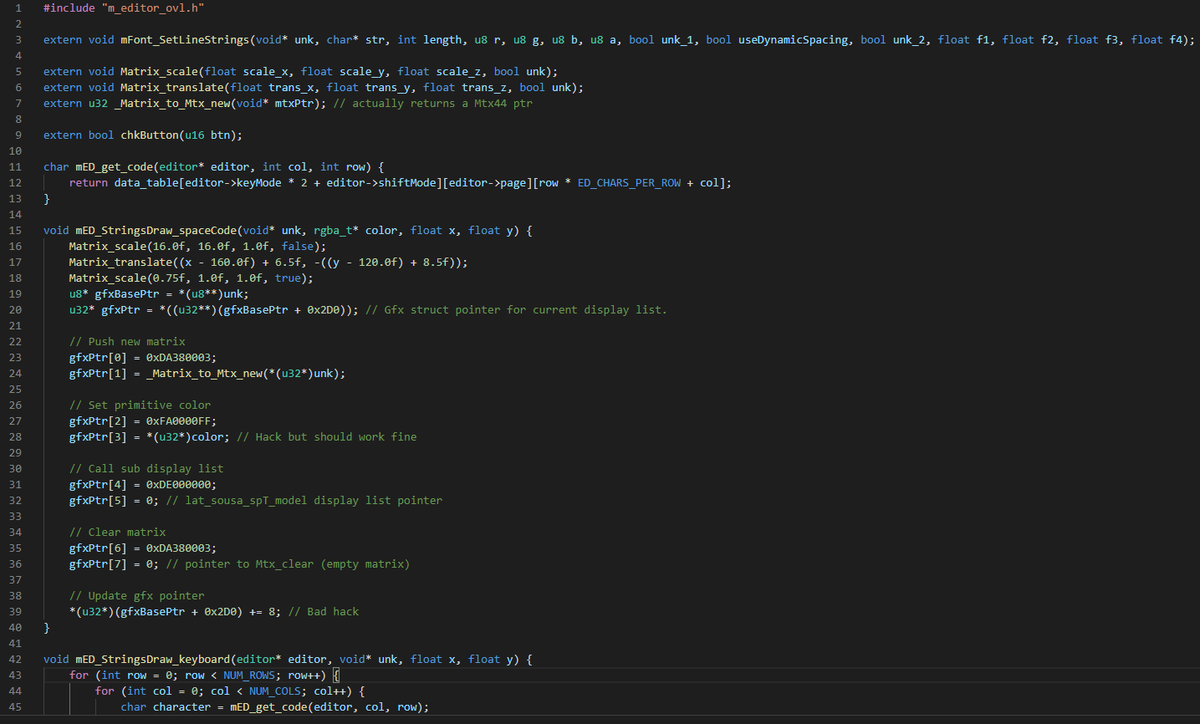Click Matrix_translate in the line 6 extern declaration
Screen dimensions: 1200x724
point(171,88)
